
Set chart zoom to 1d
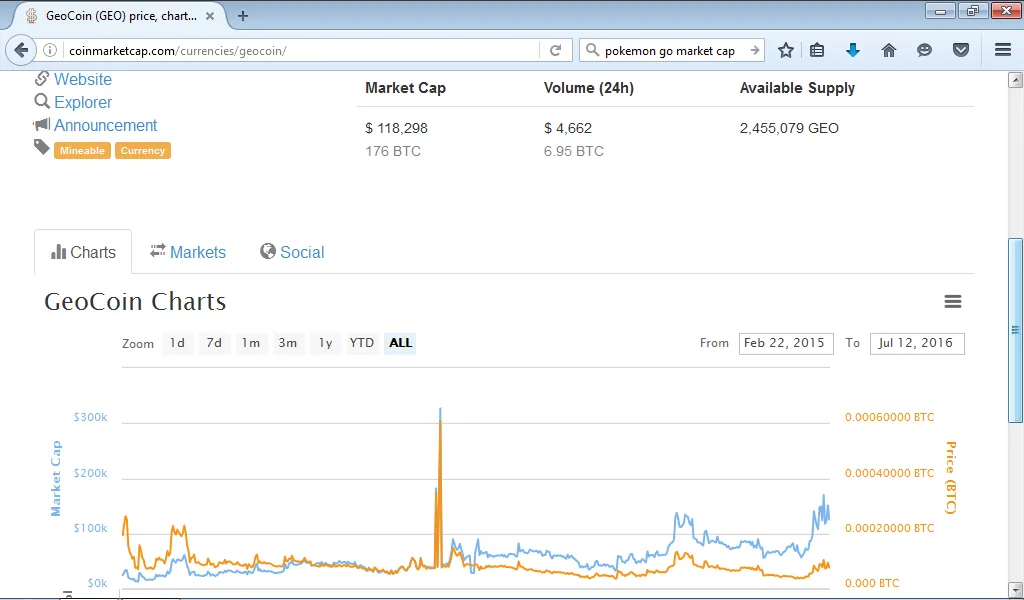pyautogui.click(x=177, y=343)
